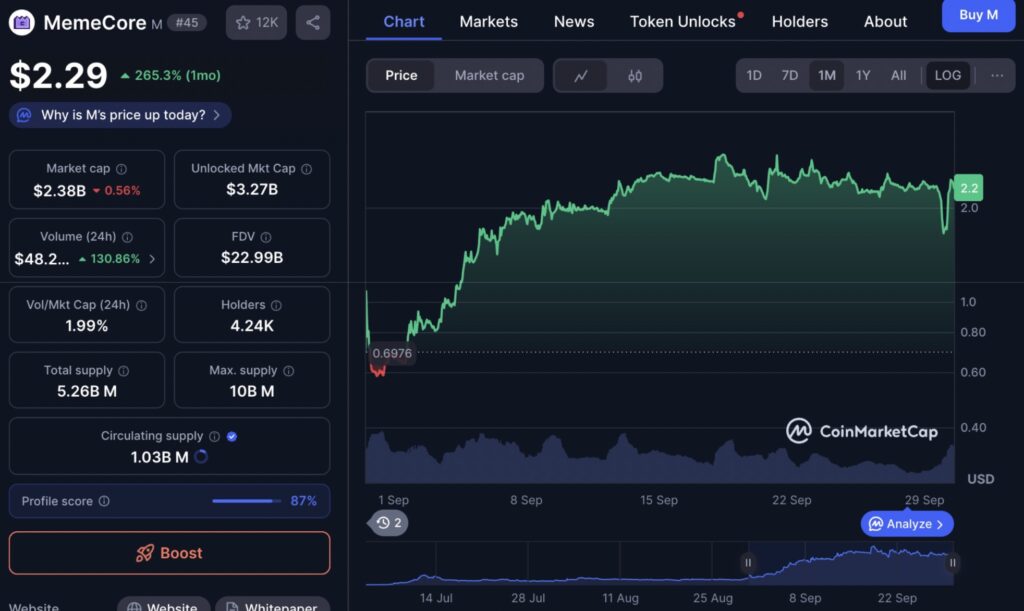1024x611 pixels.
Task: Click the circulating supply progress ring icon
Action: [x=201, y=457]
